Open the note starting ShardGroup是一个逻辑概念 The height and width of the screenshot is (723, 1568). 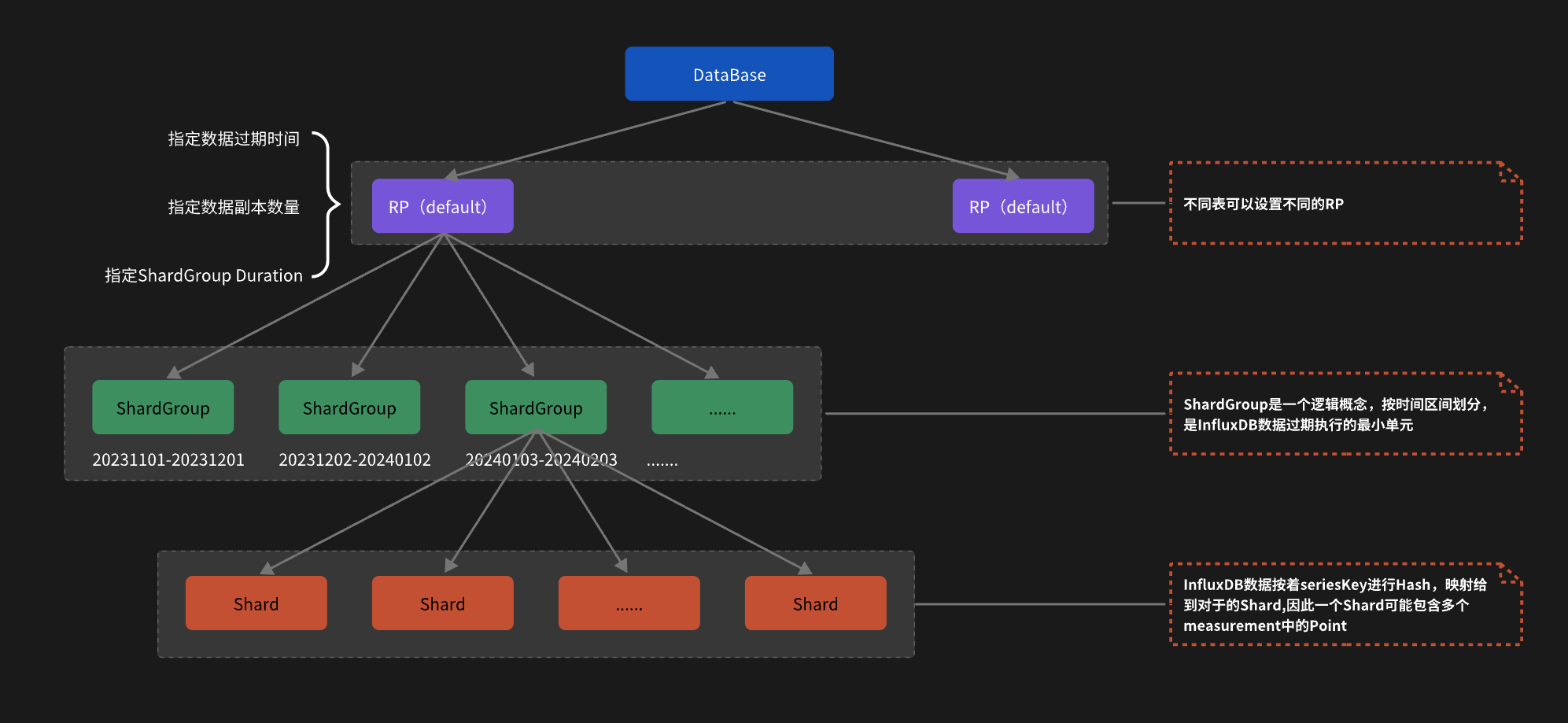pyautogui.click(x=1346, y=414)
